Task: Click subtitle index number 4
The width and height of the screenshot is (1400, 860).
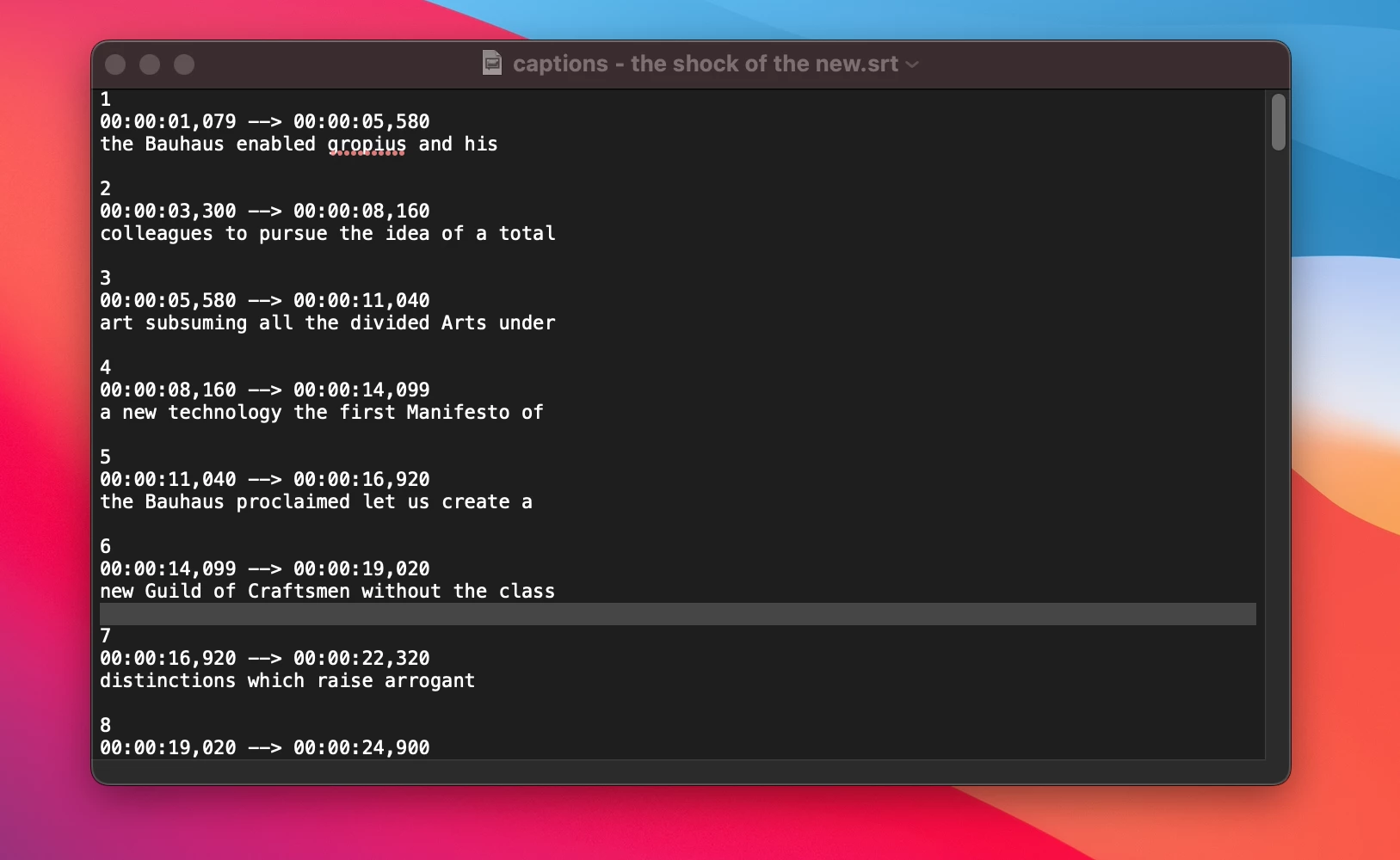Action: click(x=106, y=368)
